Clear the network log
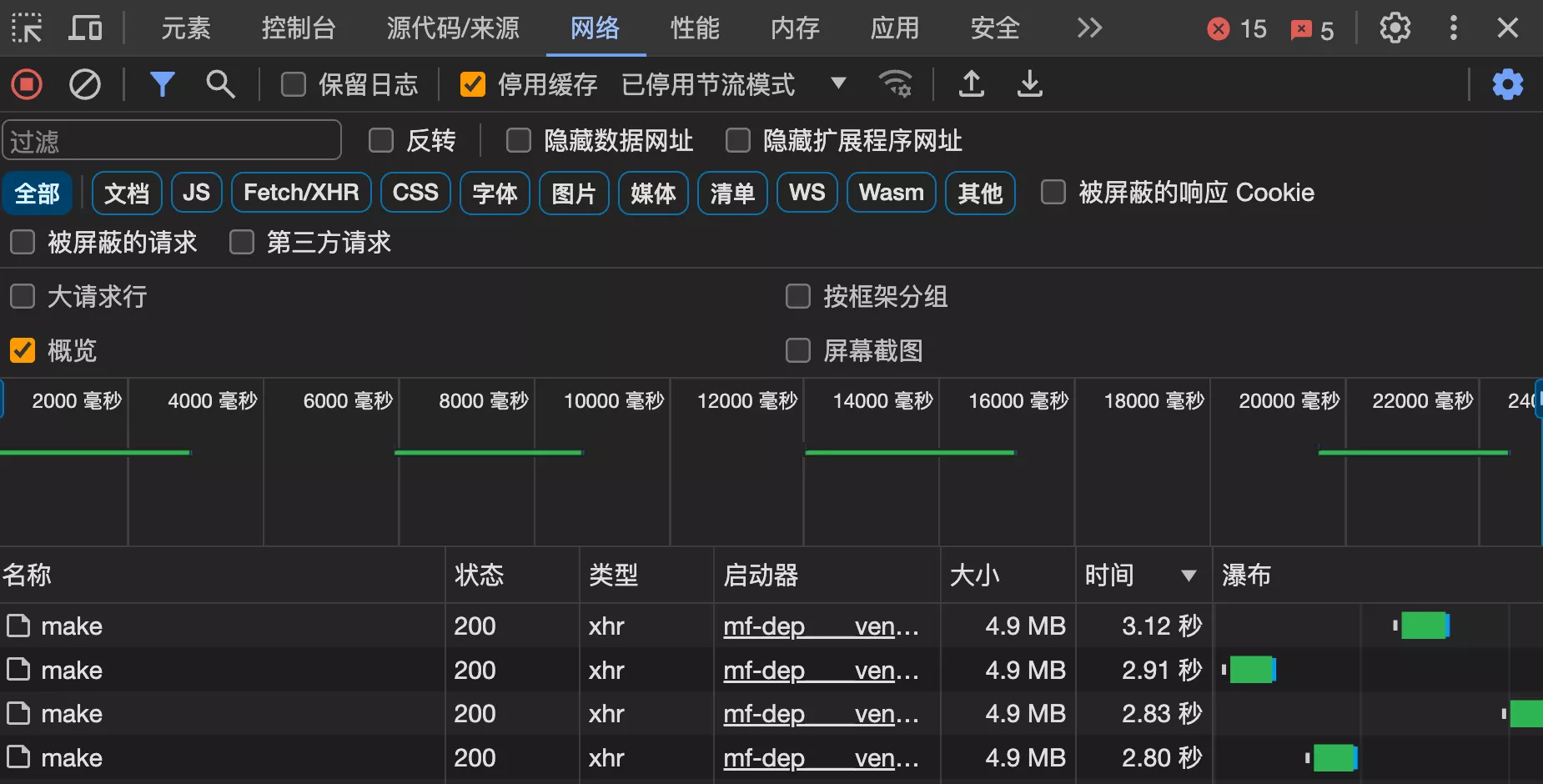Viewport: 1543px width, 784px height. click(x=84, y=84)
